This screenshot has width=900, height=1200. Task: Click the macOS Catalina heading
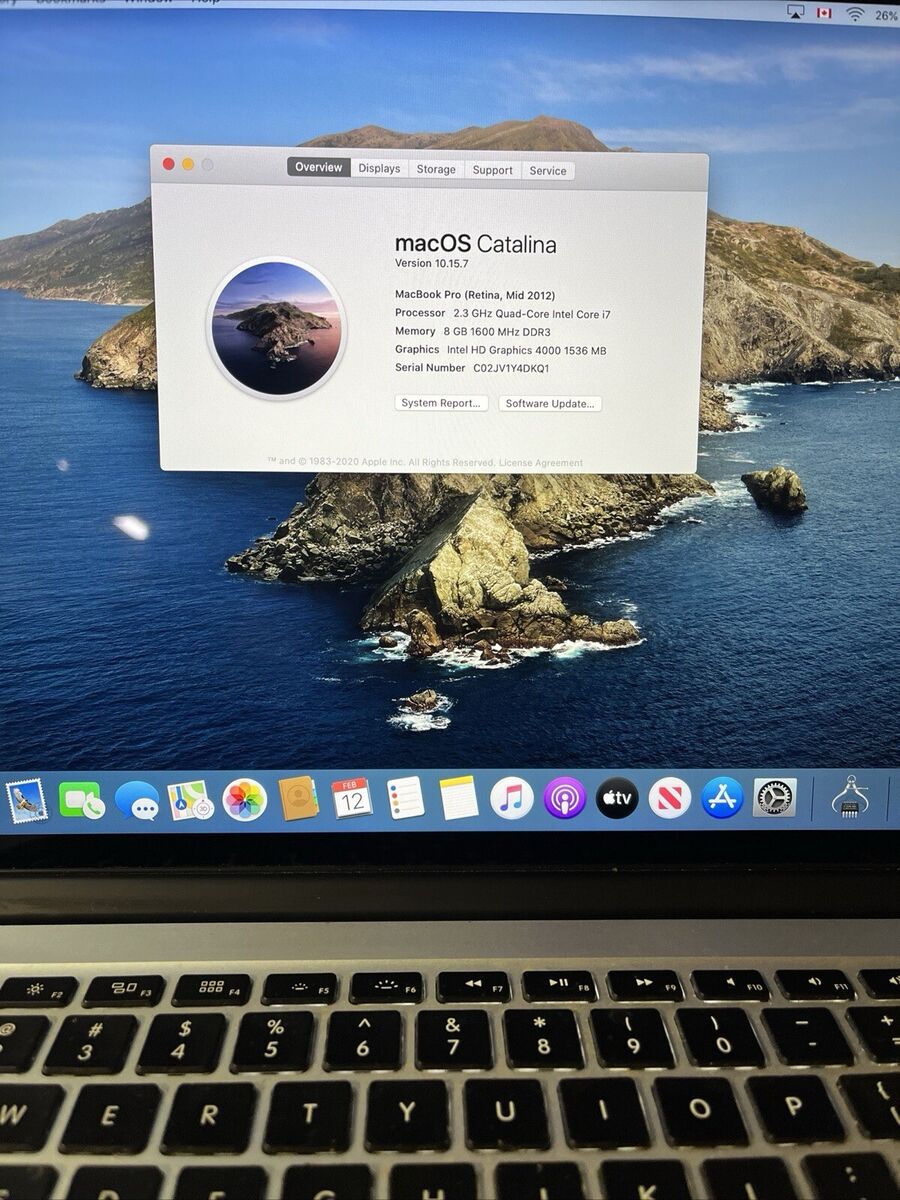pyautogui.click(x=476, y=244)
